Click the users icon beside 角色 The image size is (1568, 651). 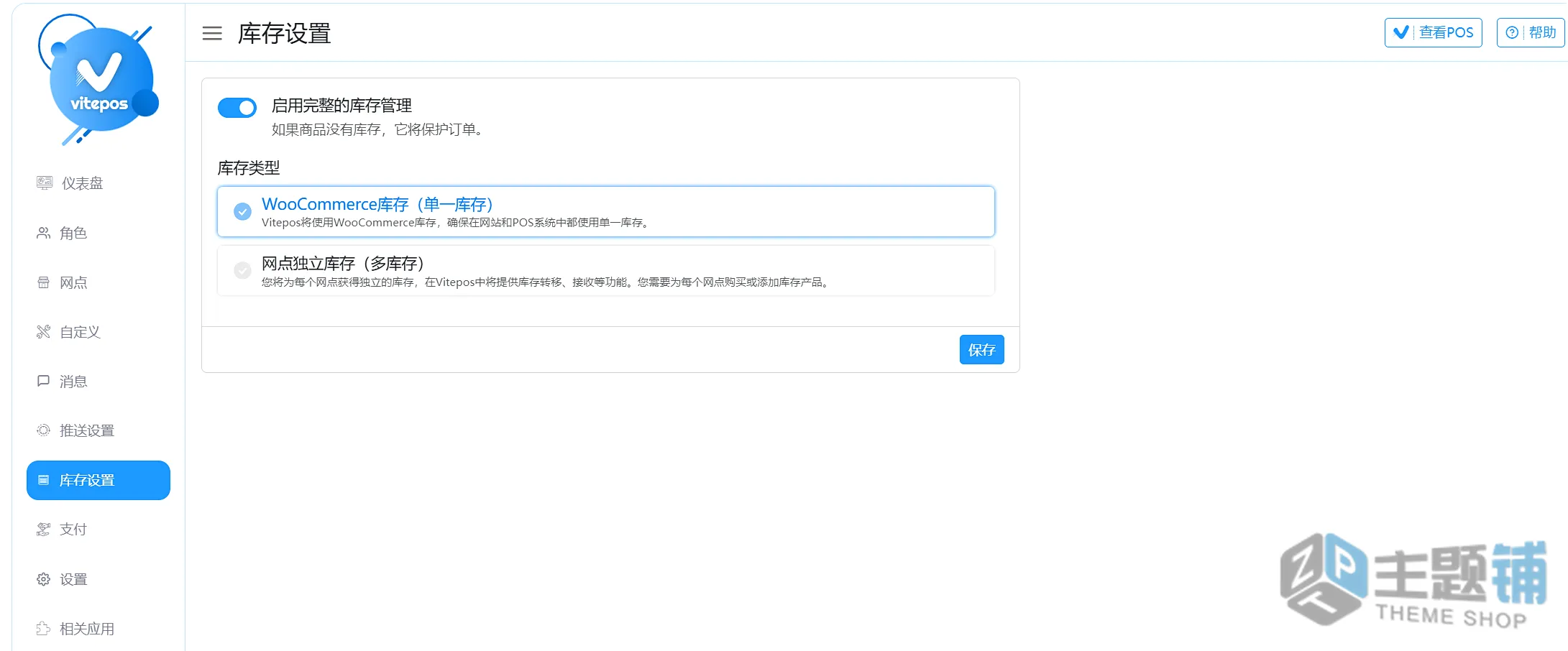[x=44, y=233]
